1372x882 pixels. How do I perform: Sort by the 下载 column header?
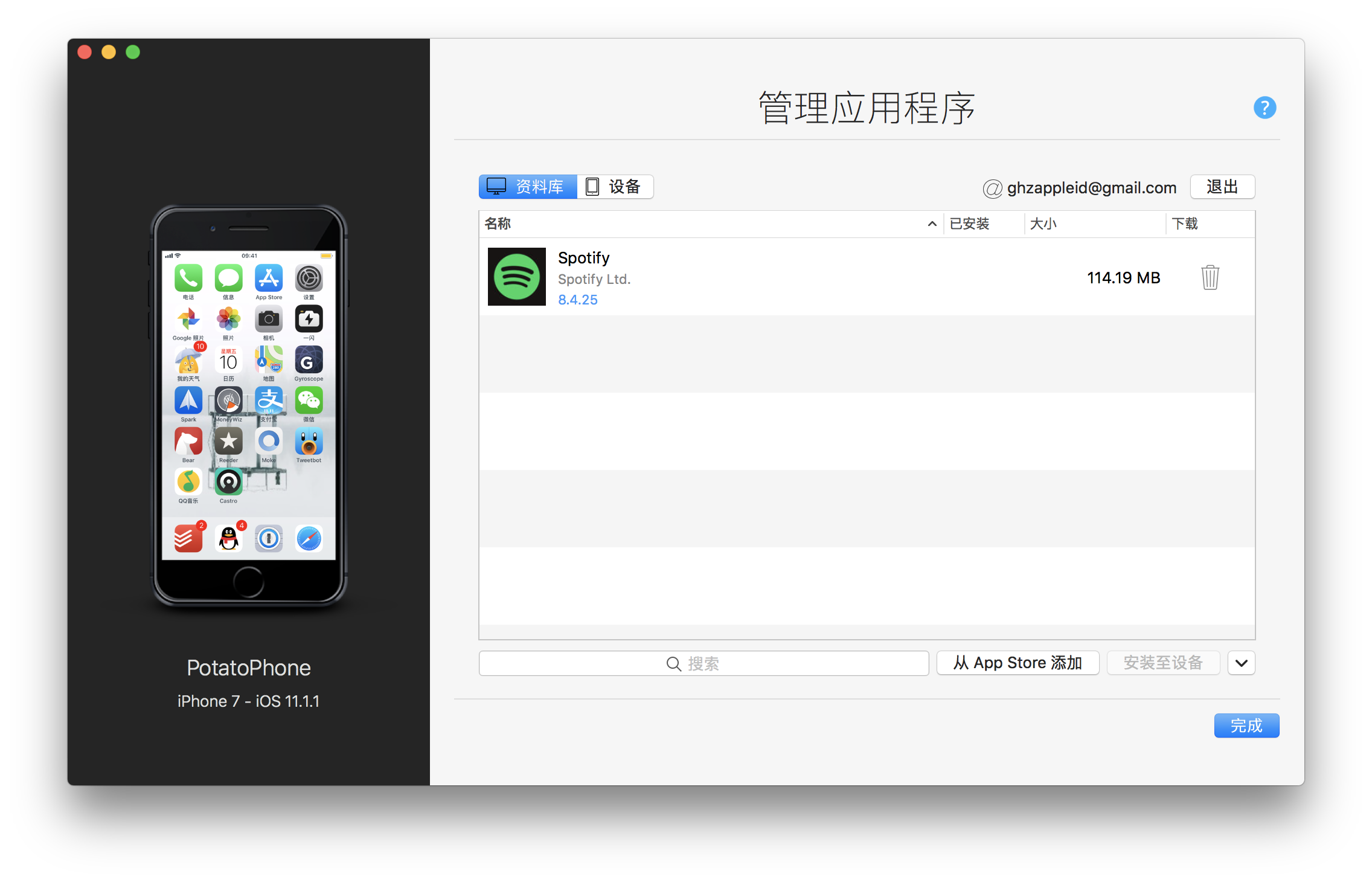tap(1210, 224)
